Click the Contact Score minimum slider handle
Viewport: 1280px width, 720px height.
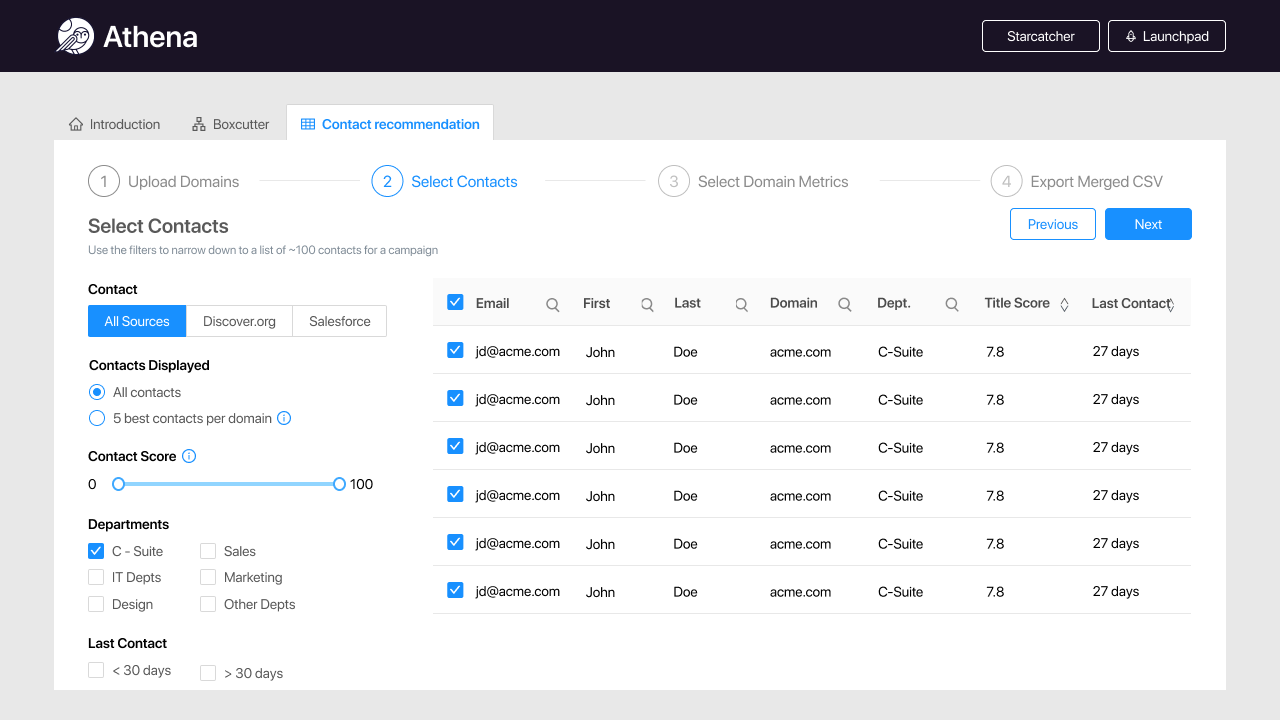pyautogui.click(x=118, y=484)
